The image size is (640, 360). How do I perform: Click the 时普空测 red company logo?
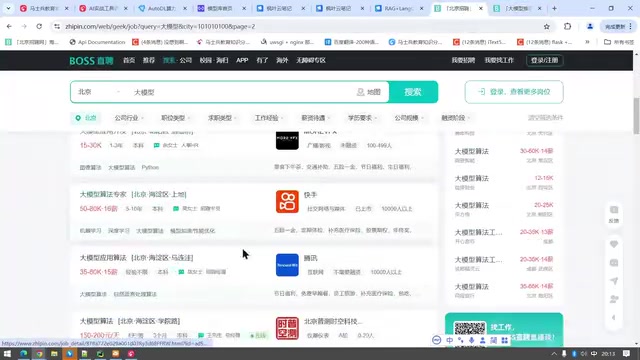(x=287, y=328)
